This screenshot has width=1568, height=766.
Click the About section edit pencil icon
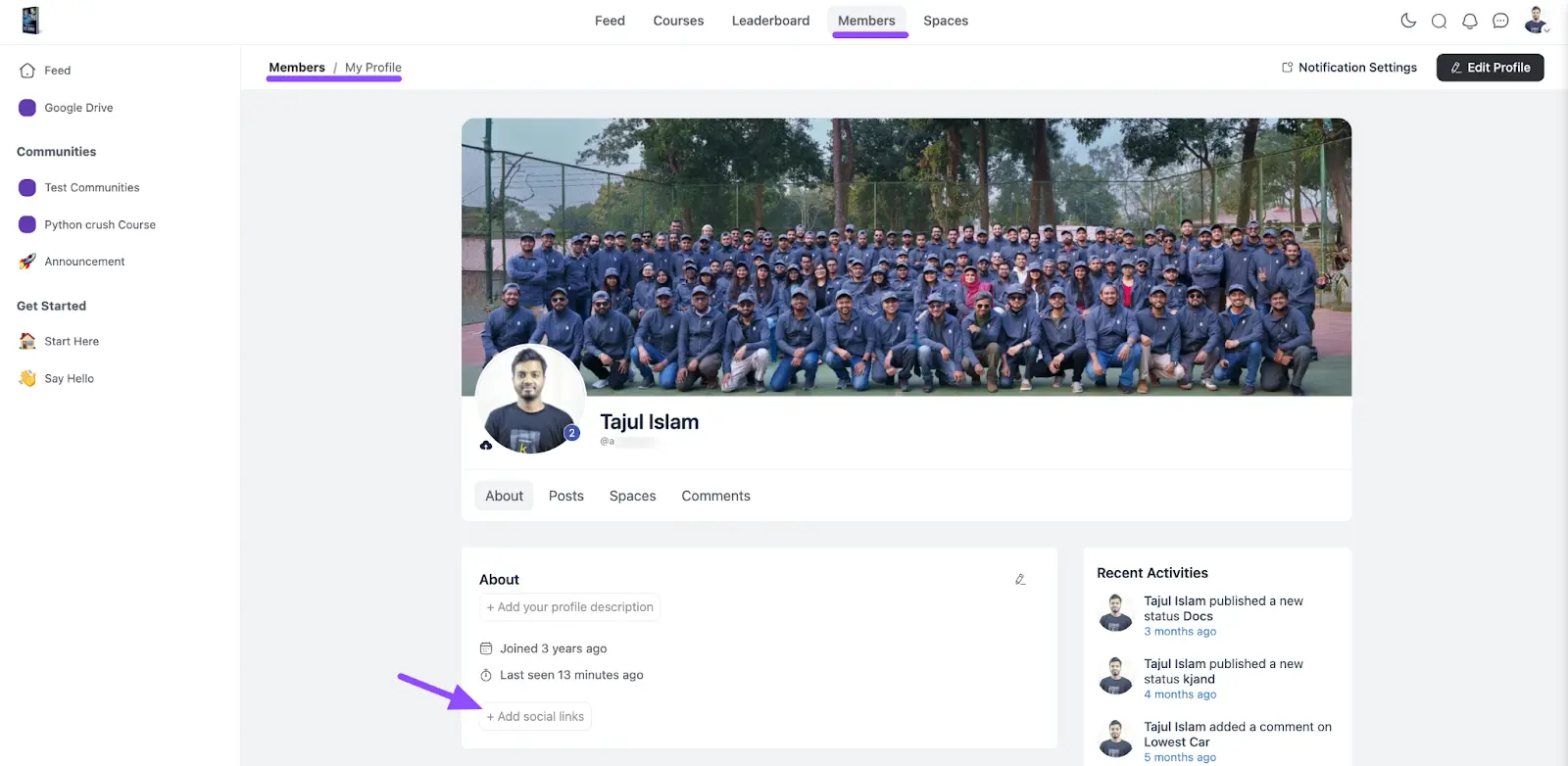click(x=1020, y=579)
